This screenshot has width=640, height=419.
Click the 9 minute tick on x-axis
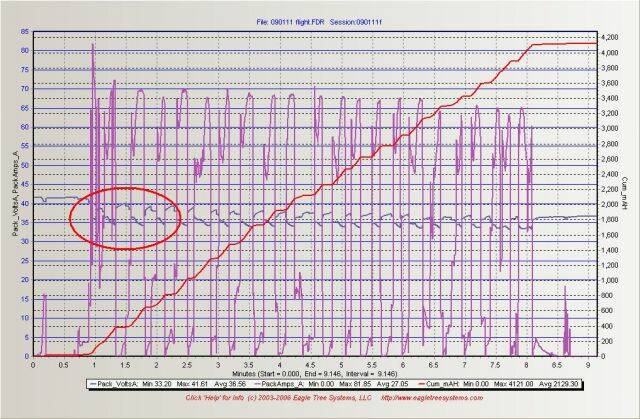pos(590,364)
